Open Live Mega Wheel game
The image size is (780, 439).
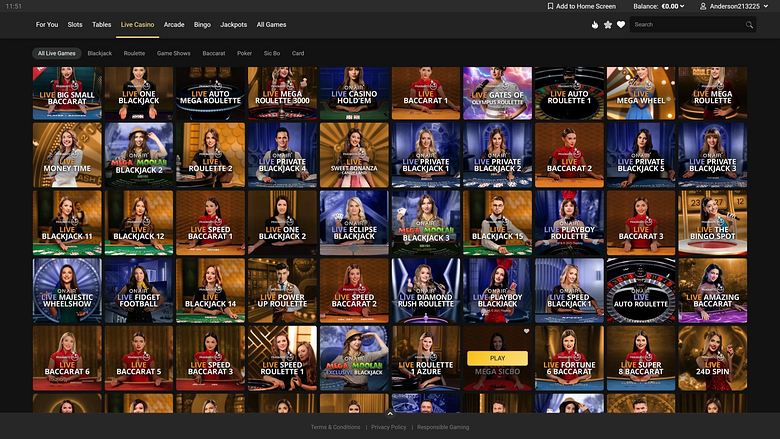[641, 93]
